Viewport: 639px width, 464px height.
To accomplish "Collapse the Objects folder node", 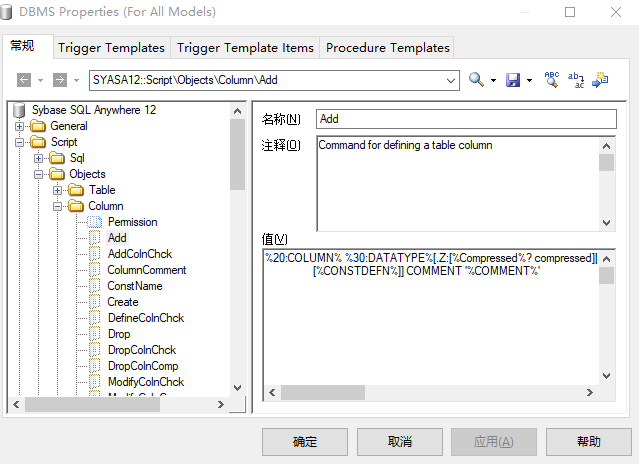I will coord(38,174).
